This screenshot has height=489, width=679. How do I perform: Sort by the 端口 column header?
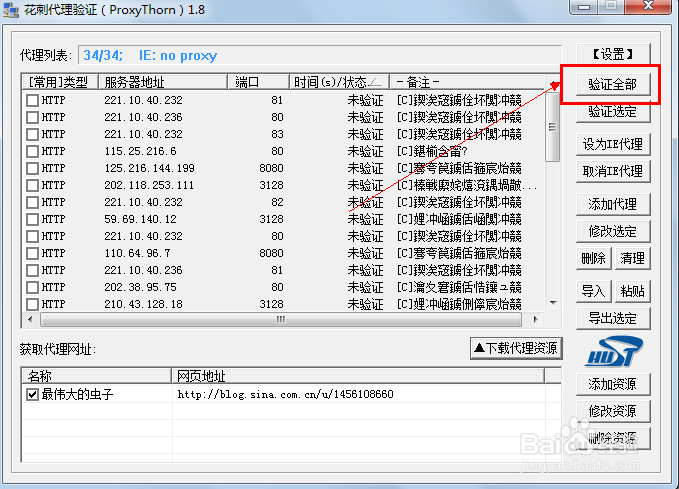259,82
